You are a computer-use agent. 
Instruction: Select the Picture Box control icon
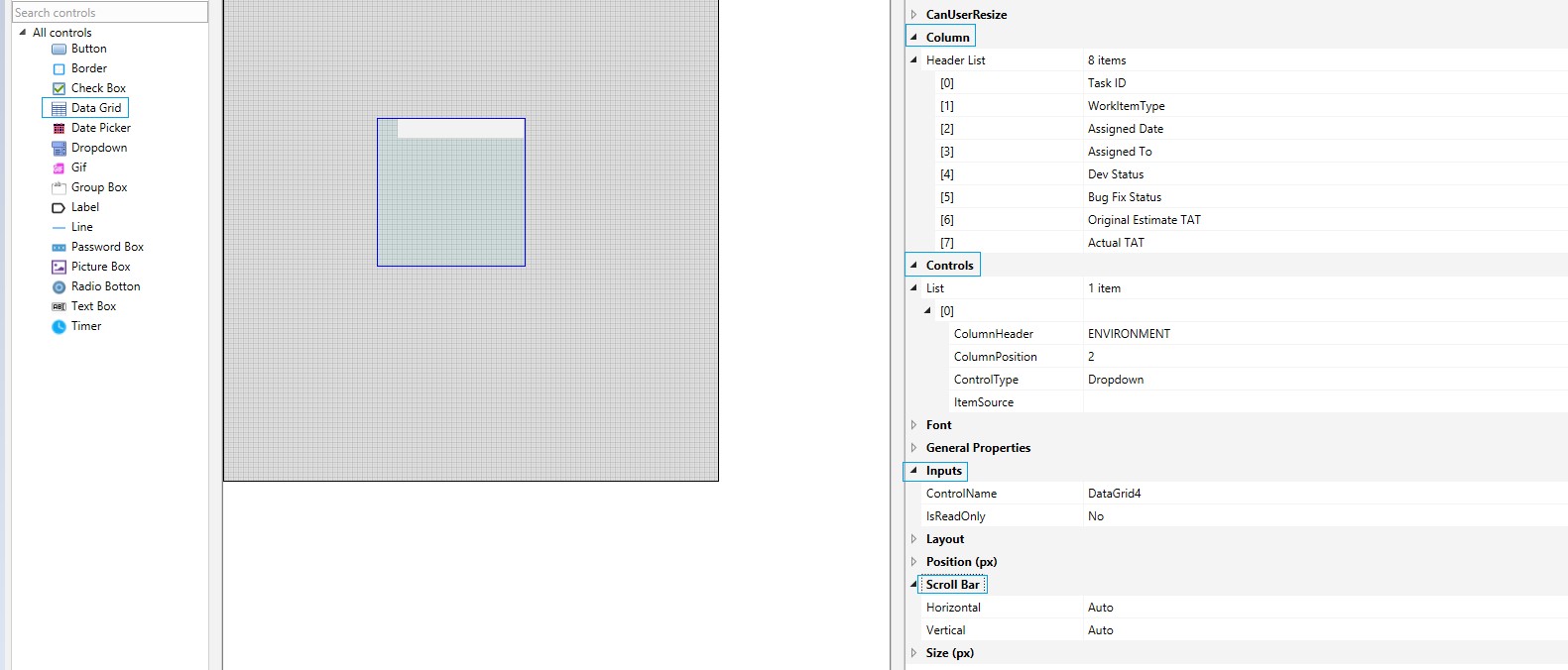pyautogui.click(x=59, y=267)
